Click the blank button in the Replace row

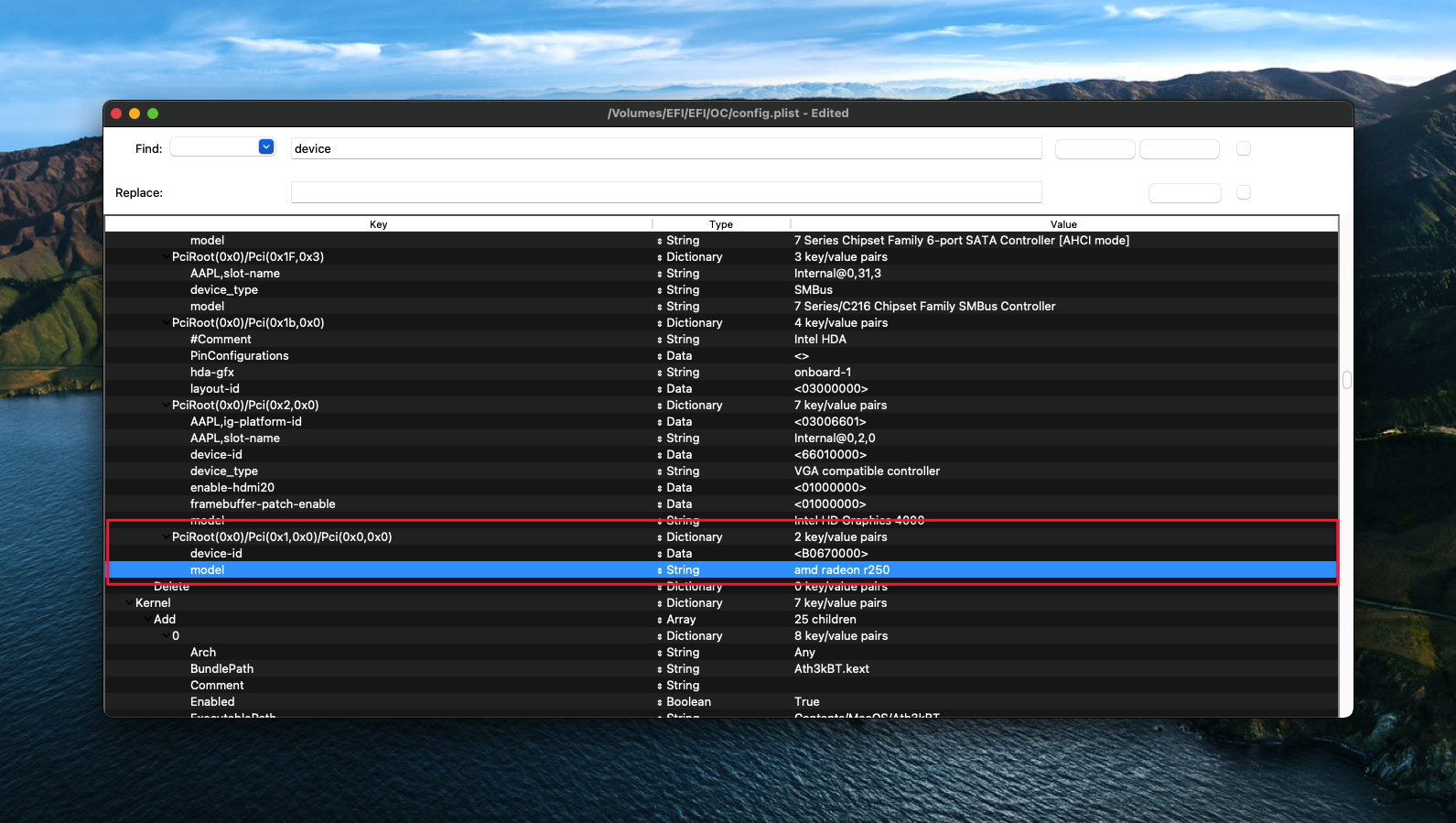coord(1184,192)
